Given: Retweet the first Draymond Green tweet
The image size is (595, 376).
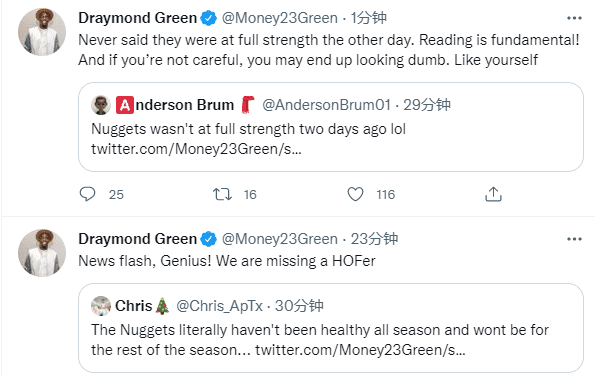Looking at the screenshot, I should [x=222, y=194].
